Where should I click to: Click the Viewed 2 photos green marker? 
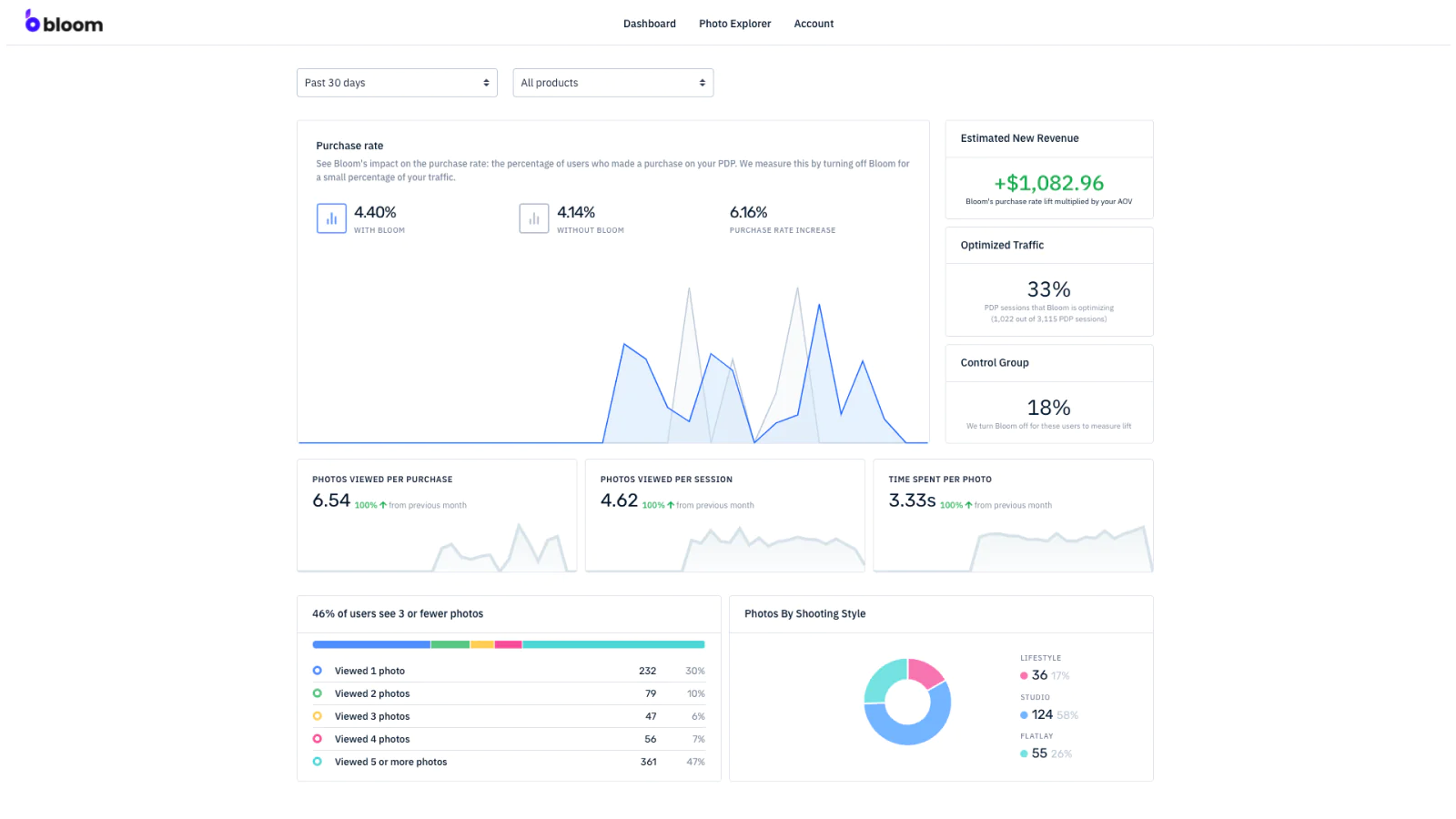pyautogui.click(x=317, y=693)
